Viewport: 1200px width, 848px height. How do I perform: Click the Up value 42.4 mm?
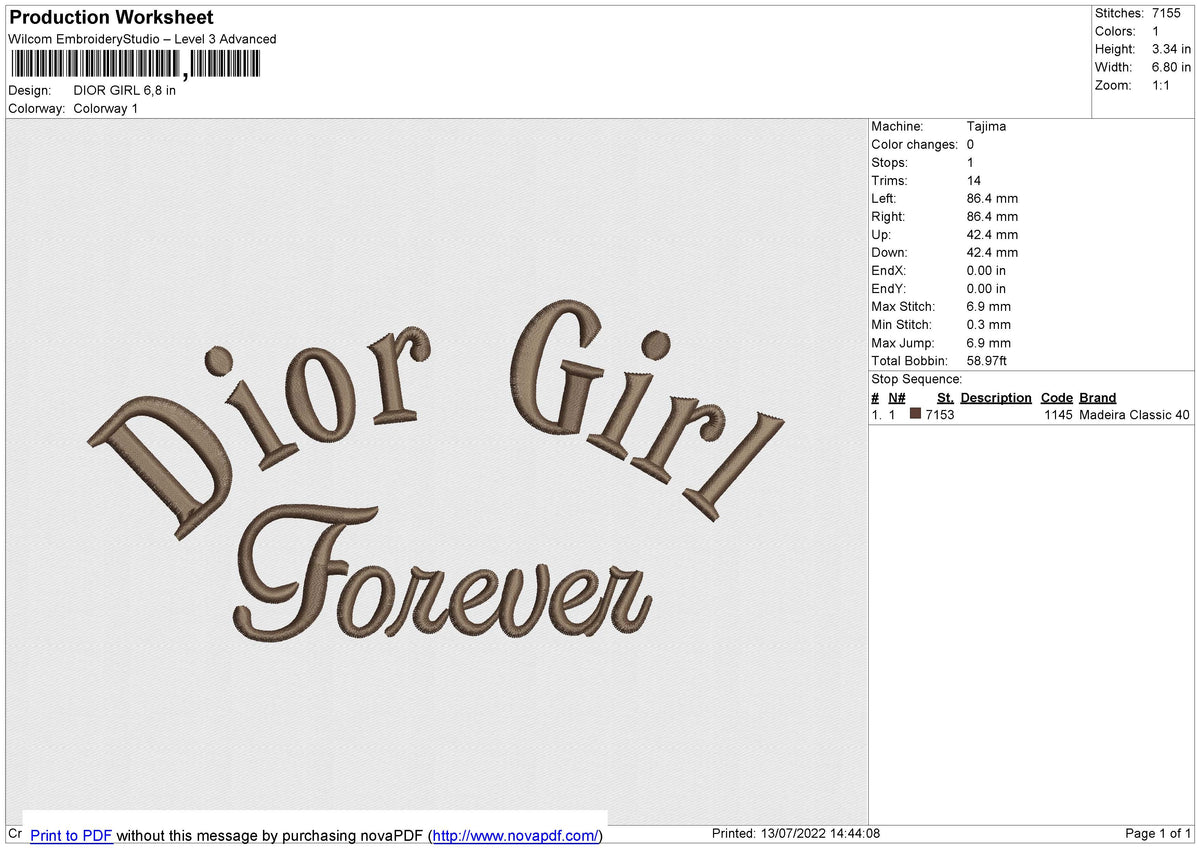coord(992,234)
